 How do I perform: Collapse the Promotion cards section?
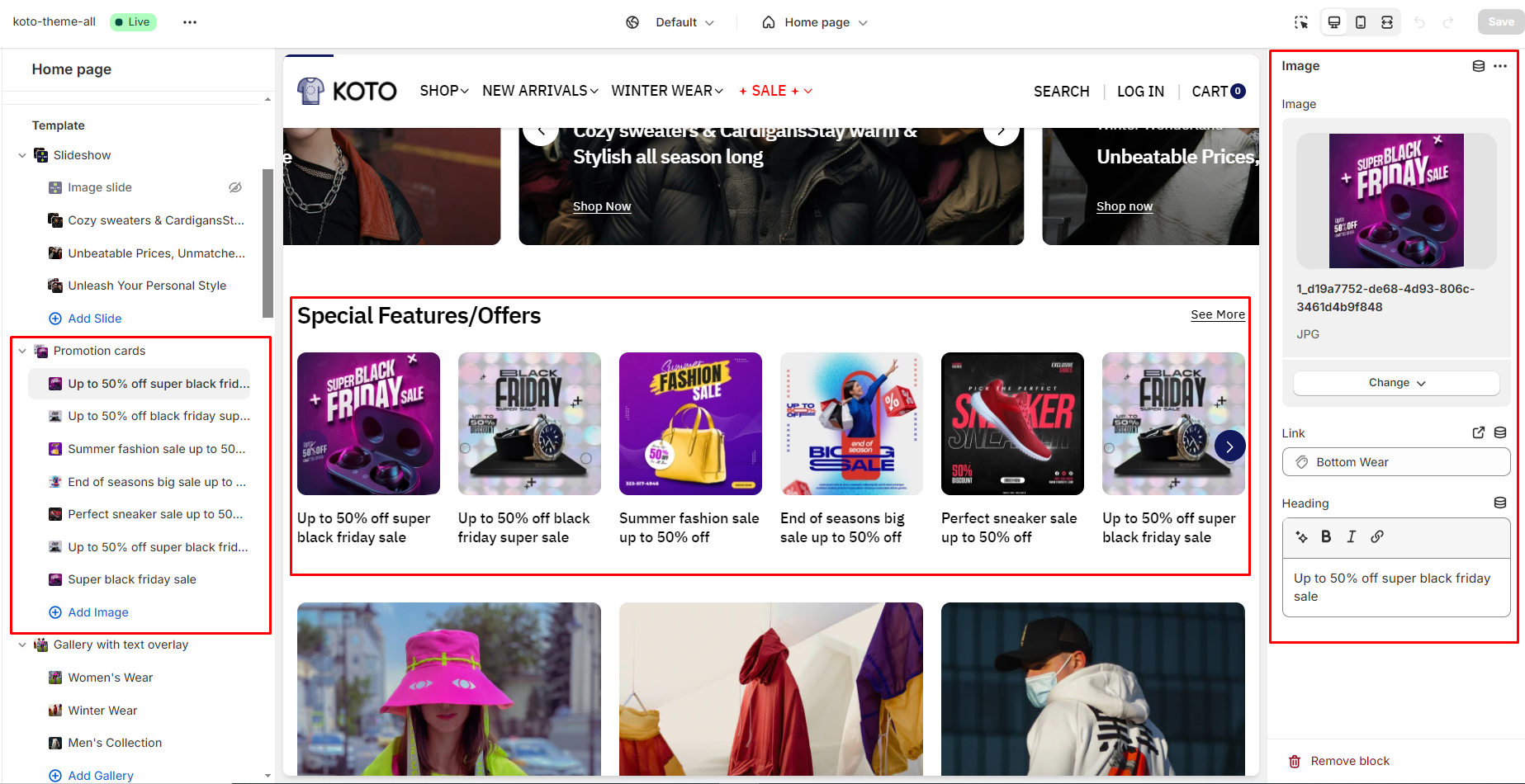pos(22,351)
